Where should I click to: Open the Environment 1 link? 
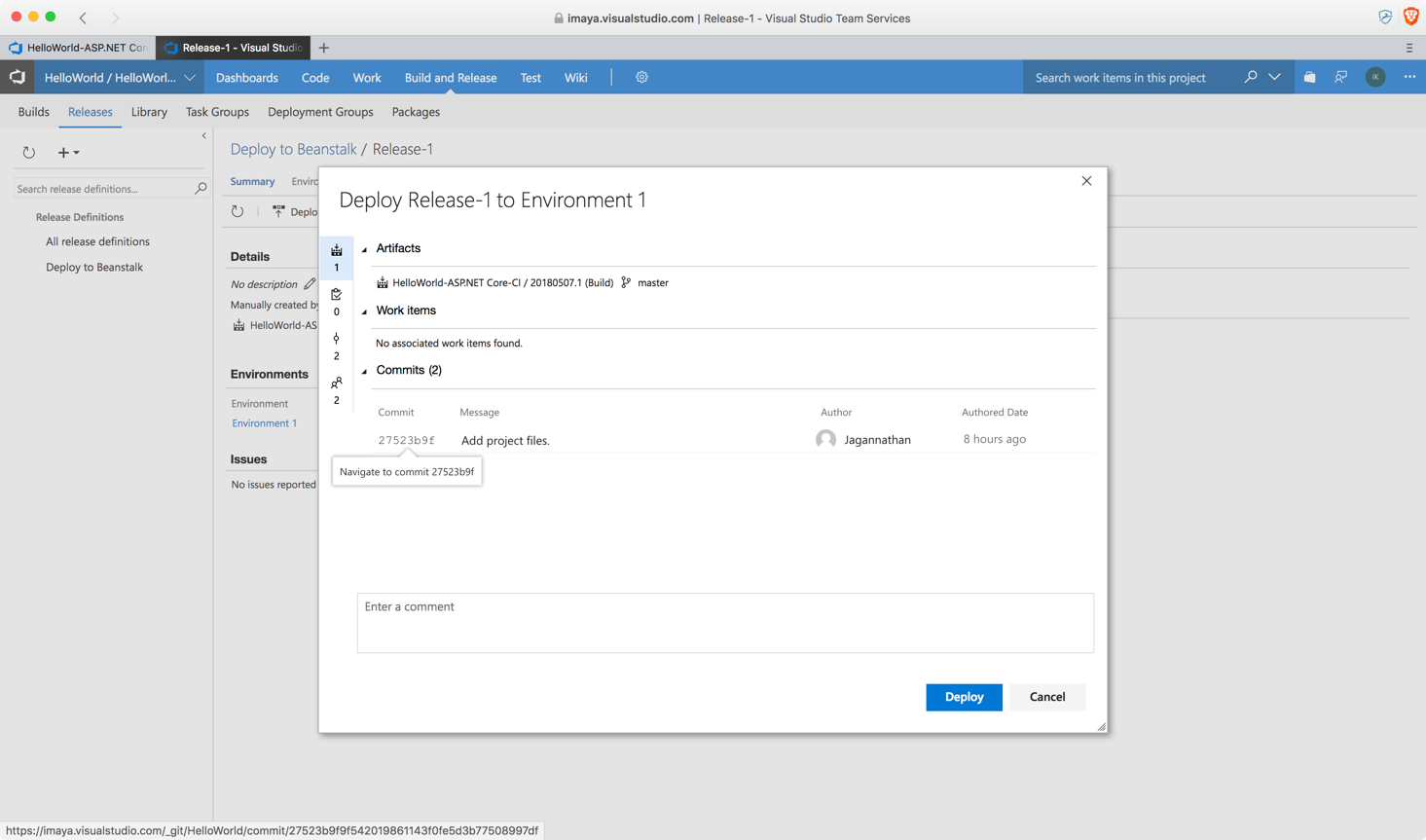point(264,423)
